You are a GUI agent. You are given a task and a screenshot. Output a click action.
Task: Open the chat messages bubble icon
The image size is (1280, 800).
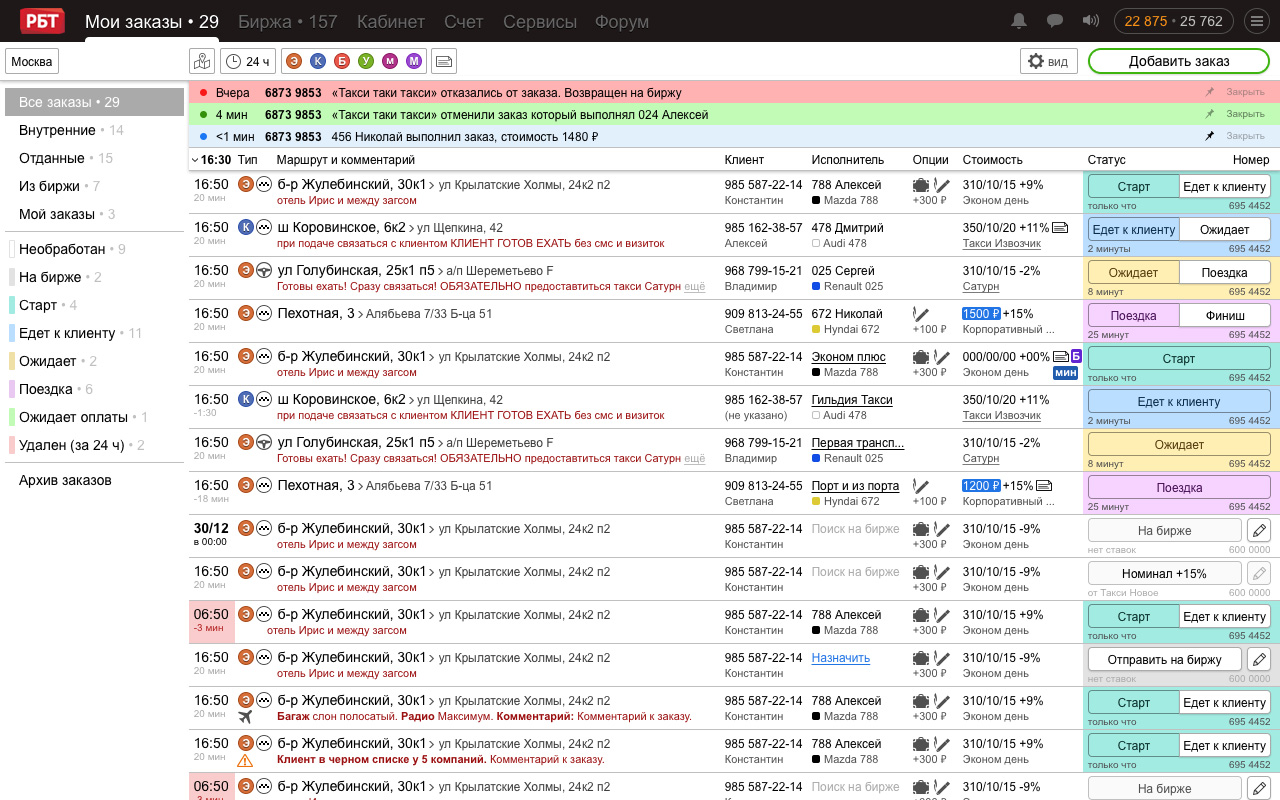point(1055,21)
